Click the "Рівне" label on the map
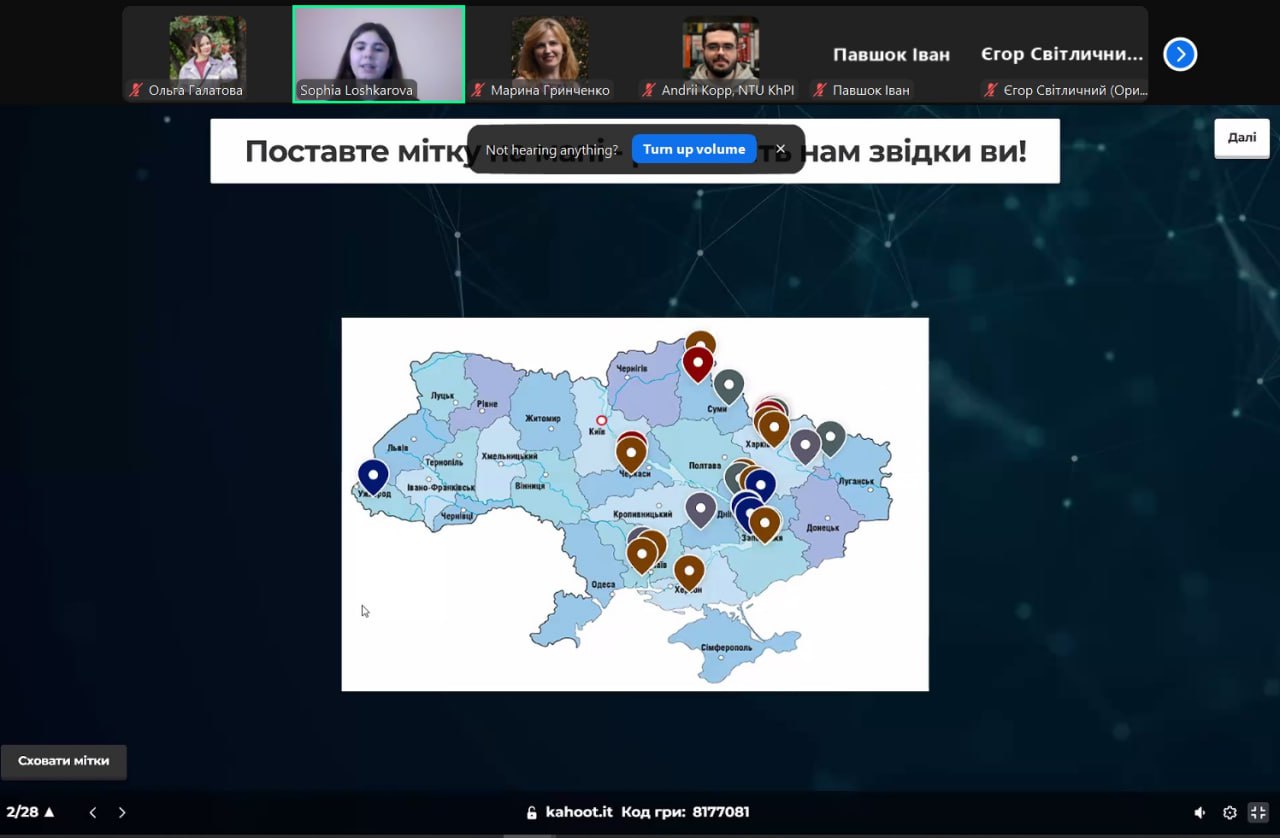The height and width of the screenshot is (838, 1280). (x=487, y=404)
